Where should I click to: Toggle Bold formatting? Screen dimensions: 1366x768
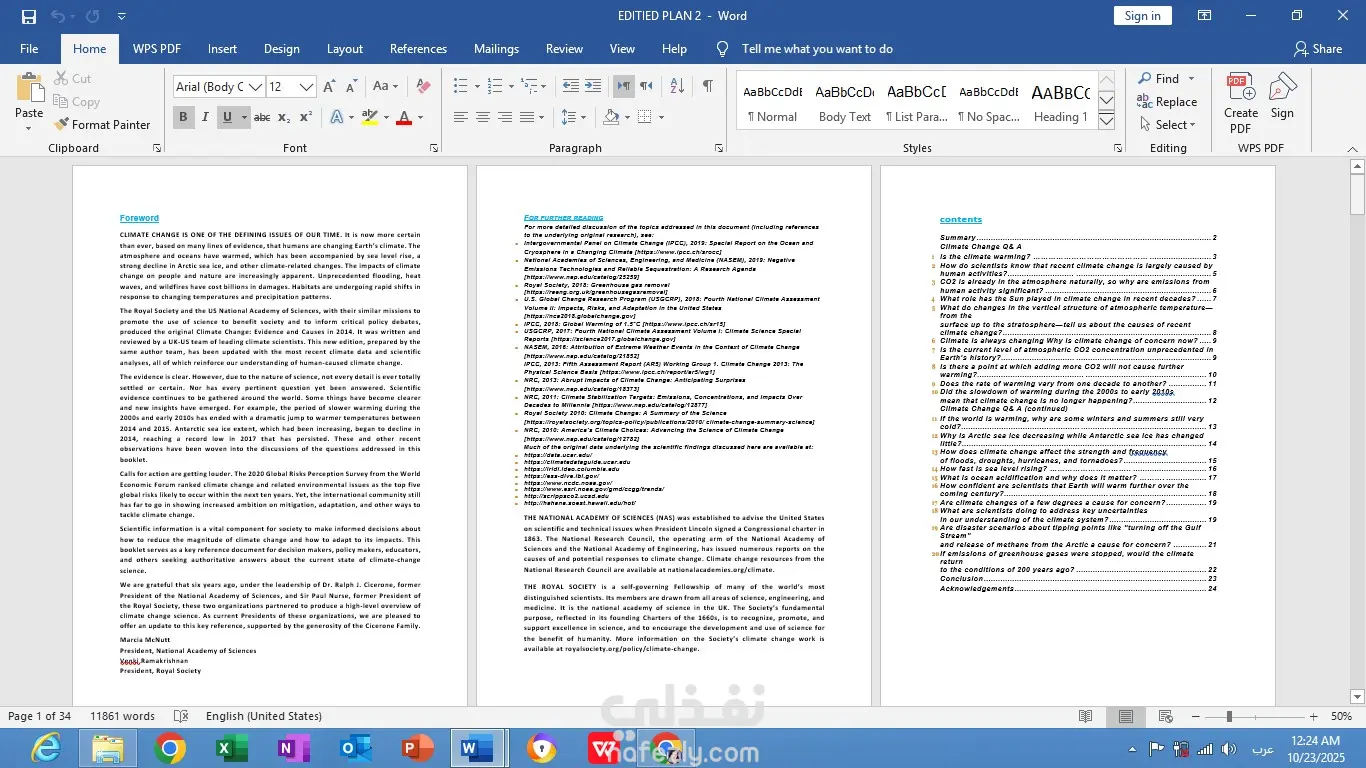click(x=183, y=118)
